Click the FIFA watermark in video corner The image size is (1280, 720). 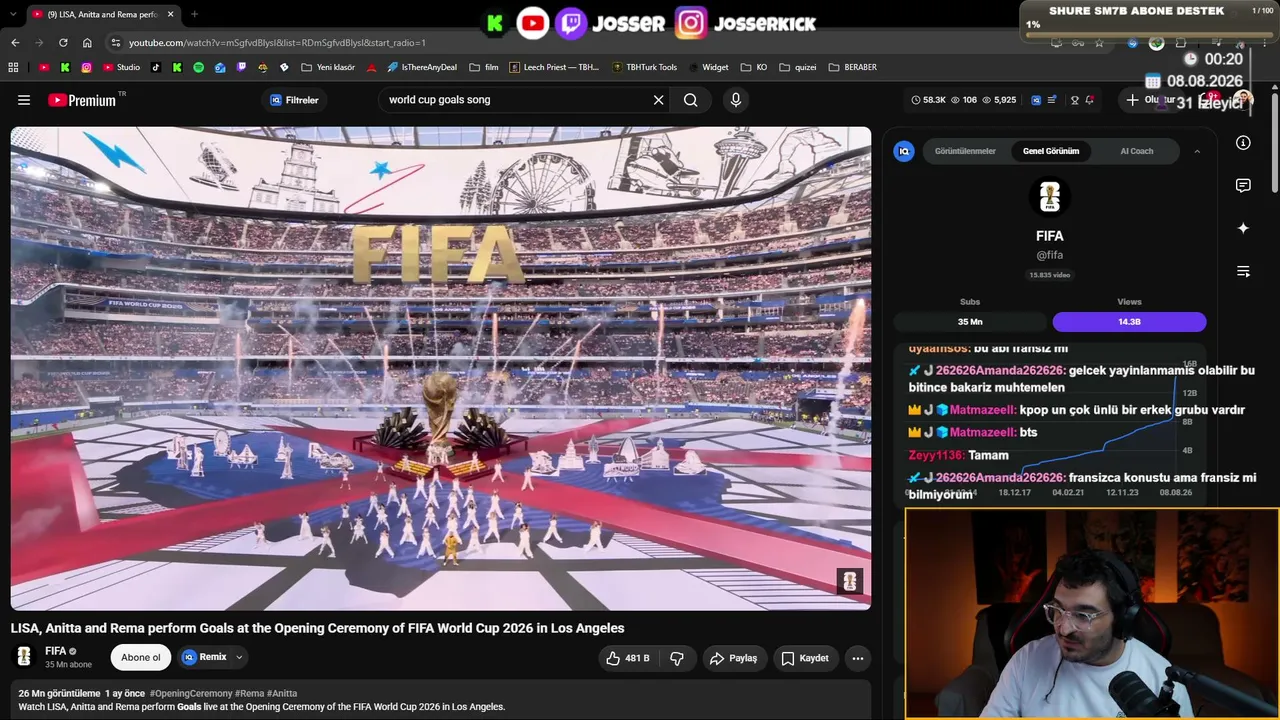coord(850,582)
